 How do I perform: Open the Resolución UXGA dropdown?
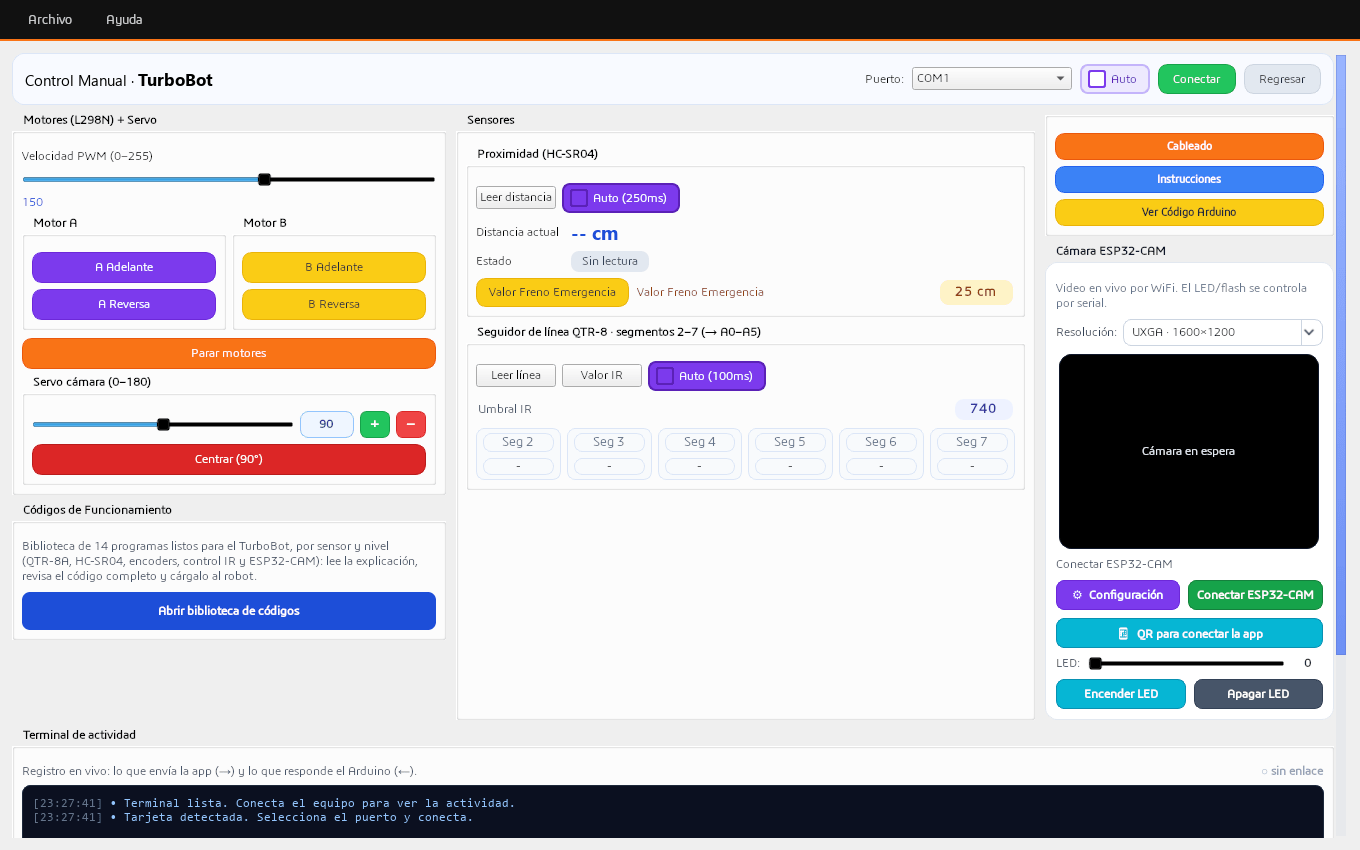coord(1223,332)
